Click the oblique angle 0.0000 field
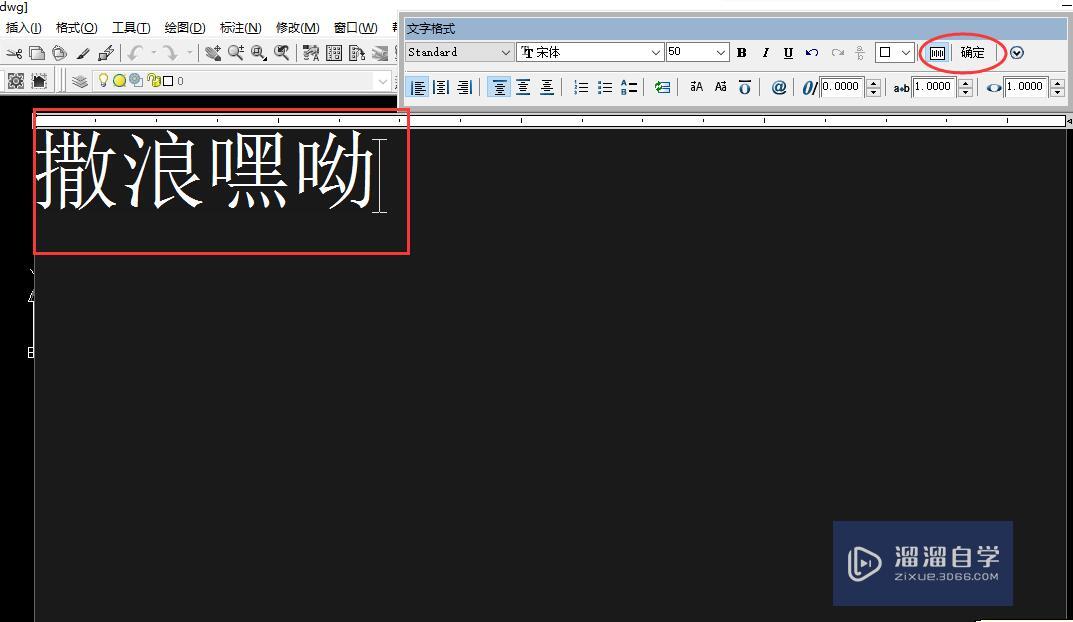The width and height of the screenshot is (1073, 622). [x=842, y=87]
